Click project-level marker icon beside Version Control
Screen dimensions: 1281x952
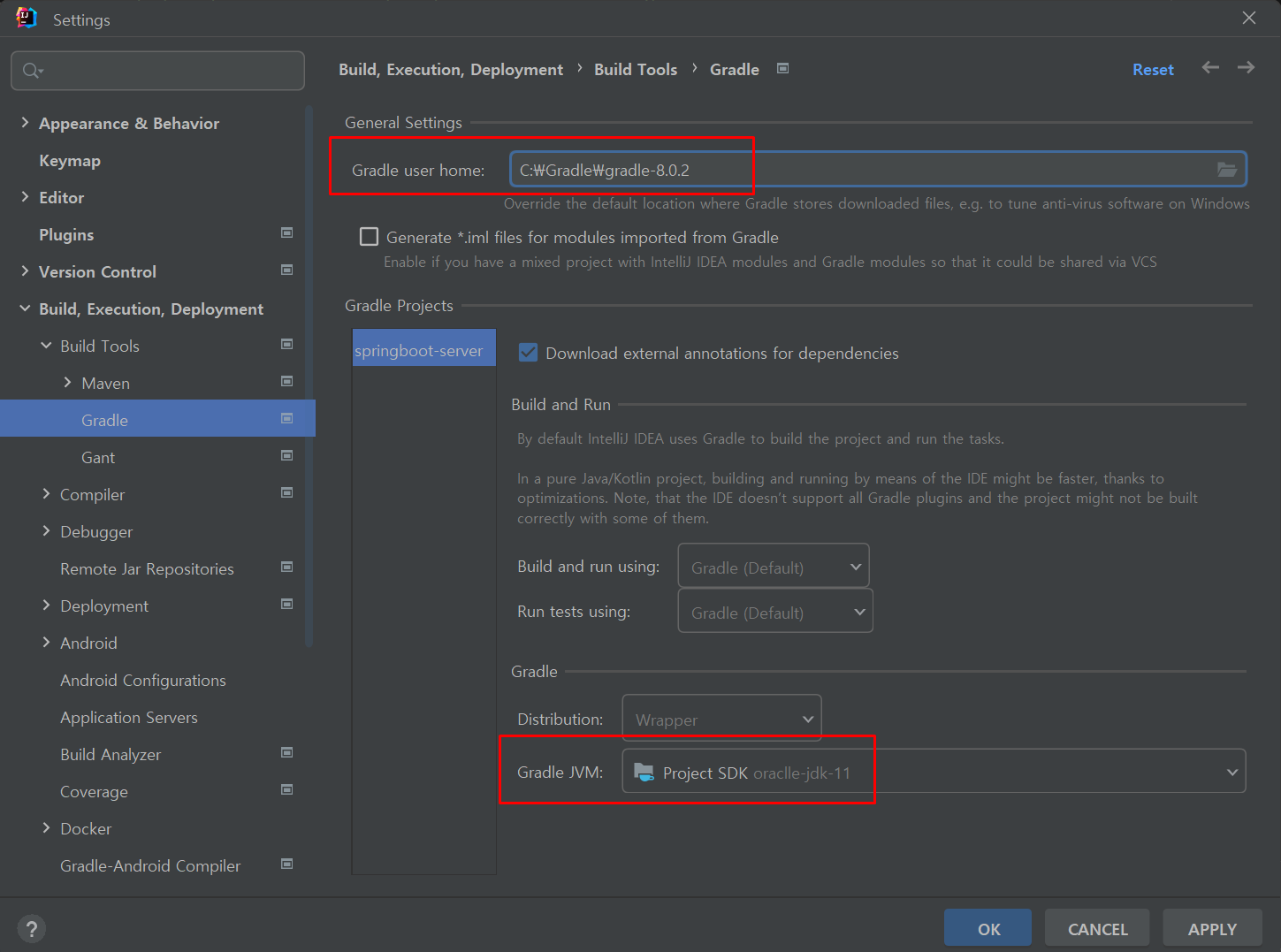[286, 270]
